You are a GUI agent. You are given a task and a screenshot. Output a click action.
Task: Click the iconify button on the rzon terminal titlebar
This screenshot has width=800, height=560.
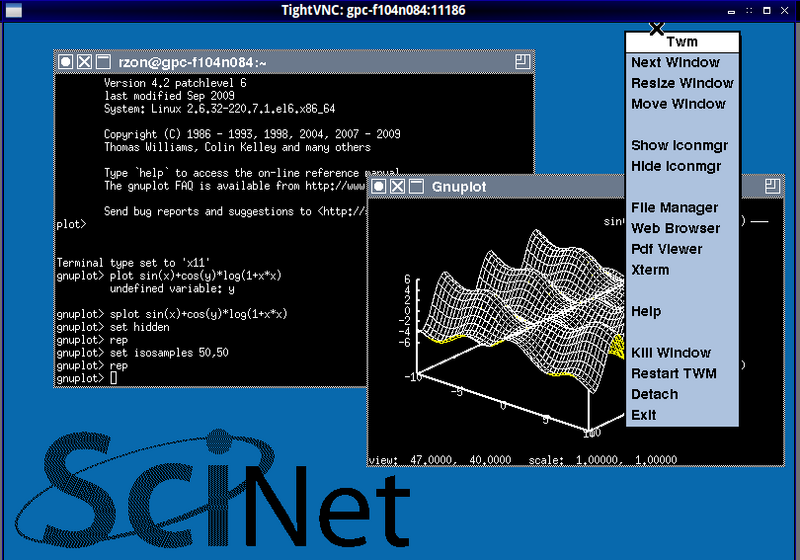(65, 62)
